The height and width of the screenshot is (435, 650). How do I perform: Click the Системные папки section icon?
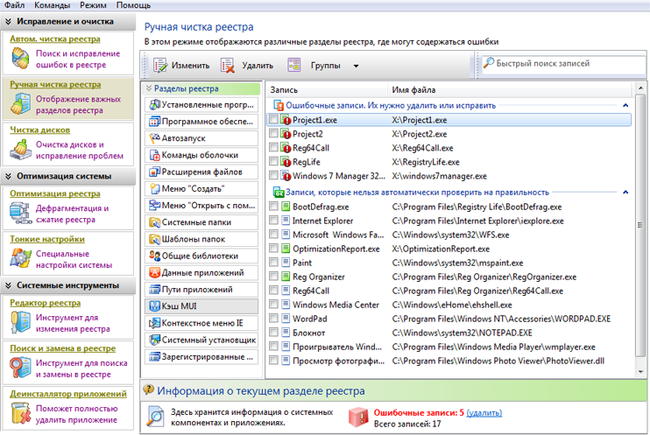(155, 222)
